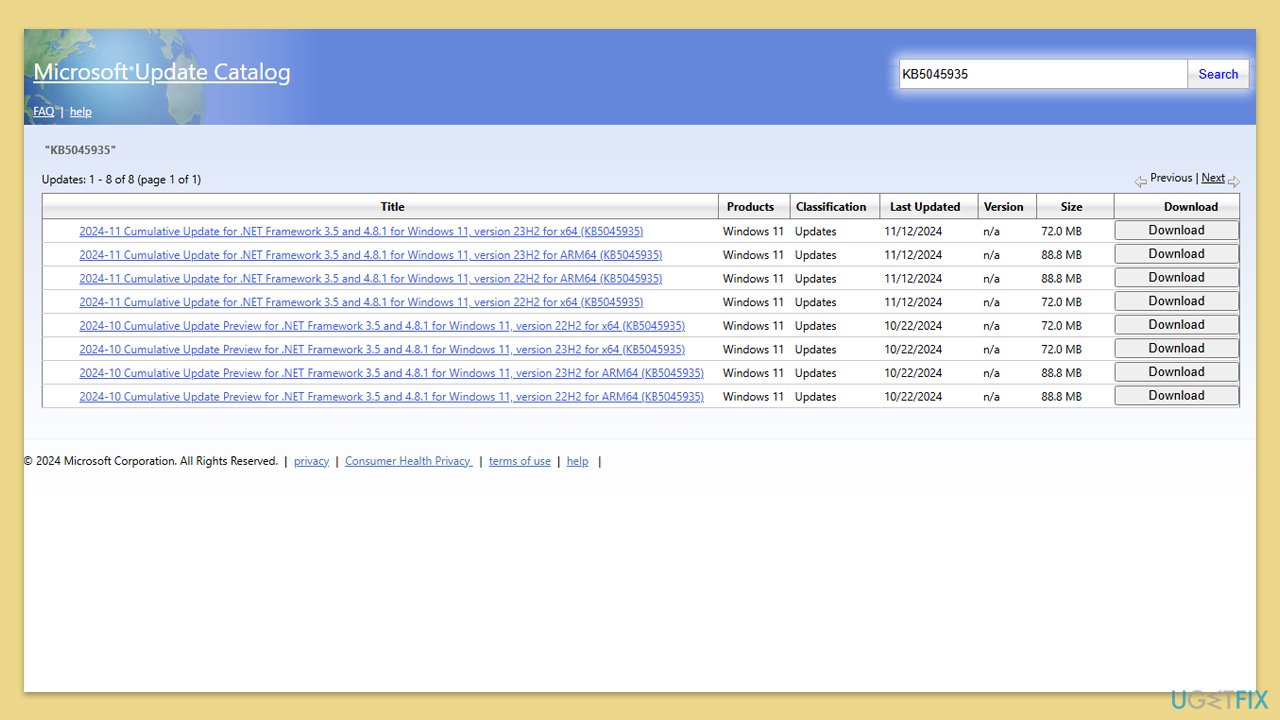Download the 2024-11 23H2 x64 update
The image size is (1280, 720).
click(x=1176, y=230)
